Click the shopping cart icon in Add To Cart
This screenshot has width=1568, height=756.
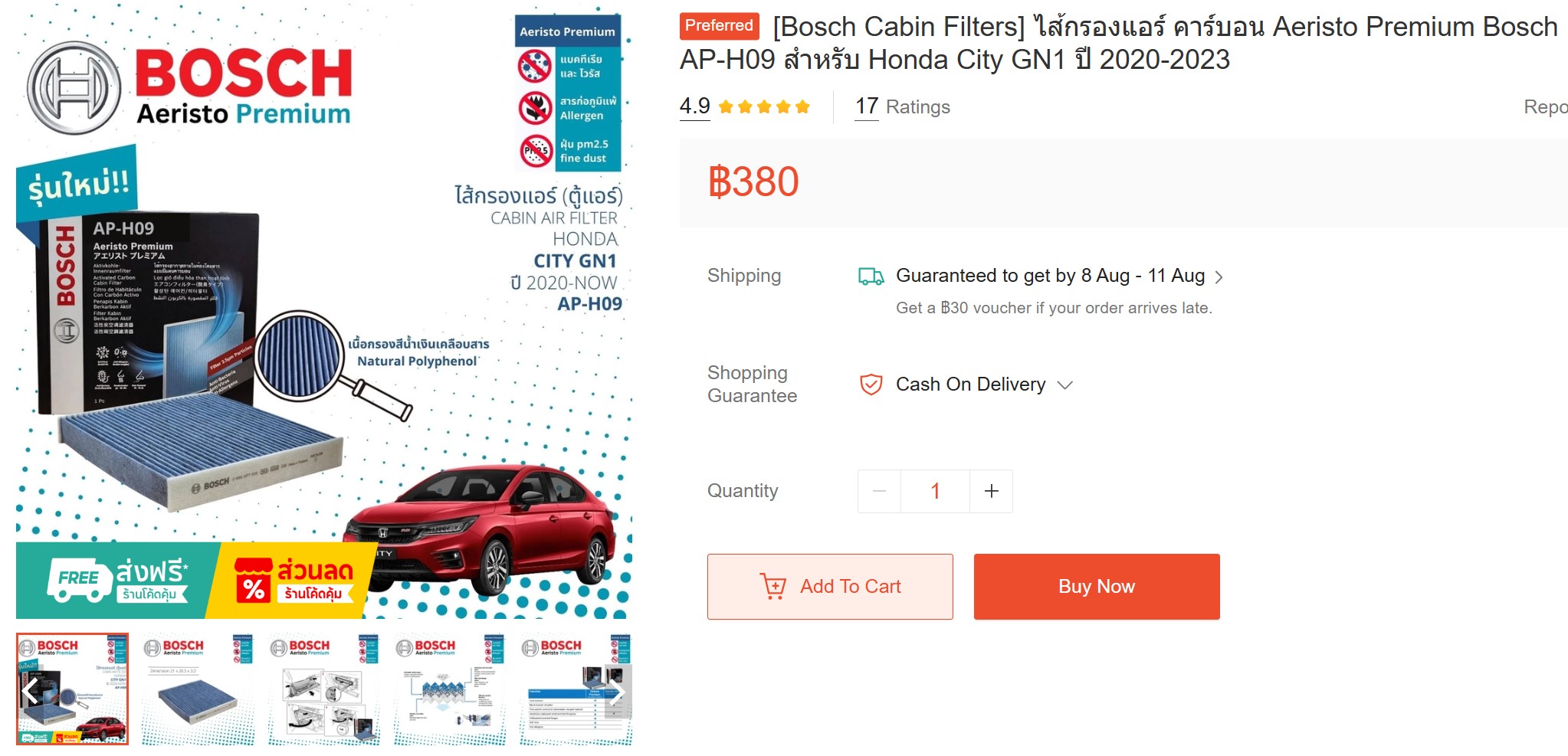[x=773, y=587]
